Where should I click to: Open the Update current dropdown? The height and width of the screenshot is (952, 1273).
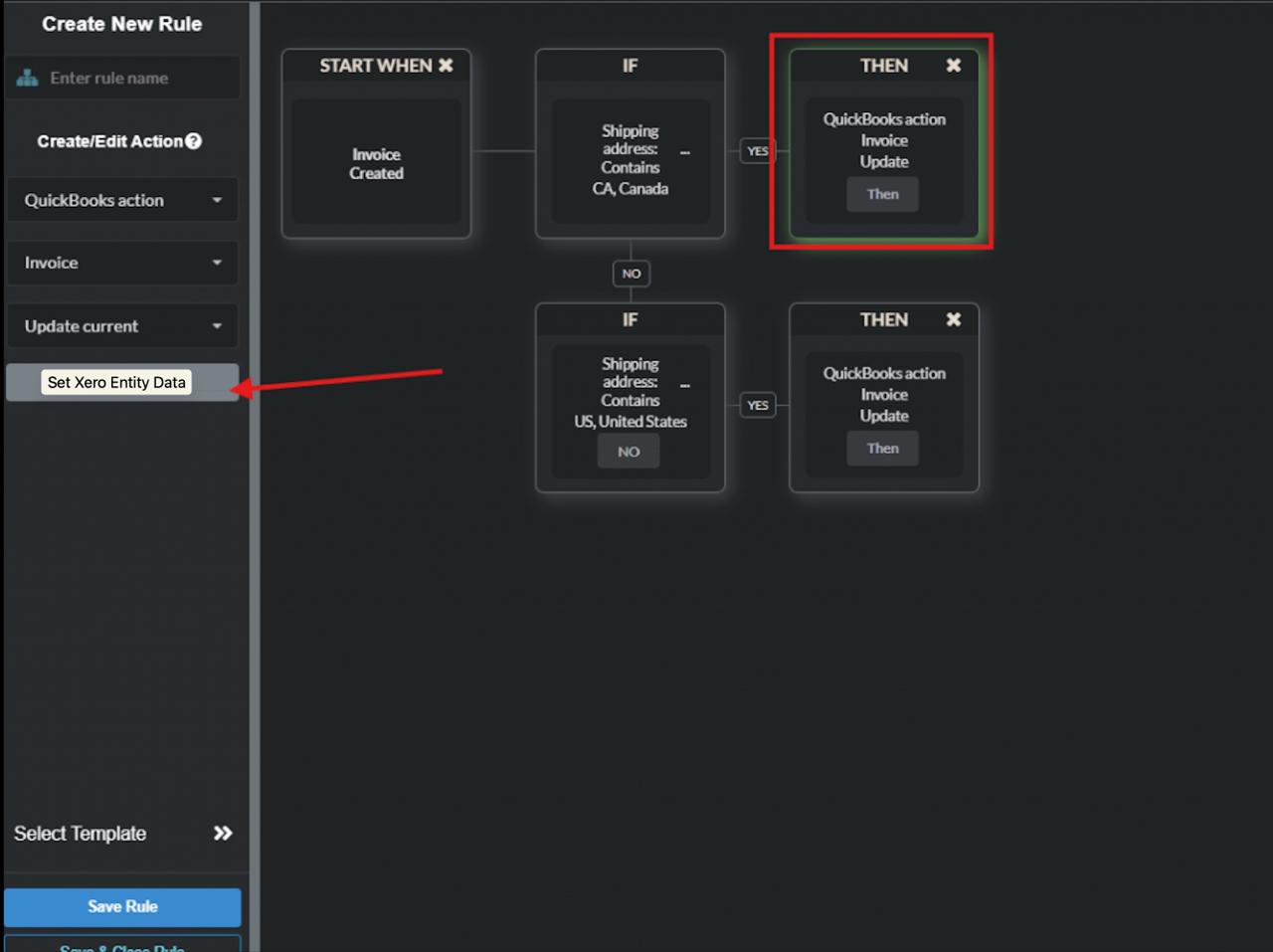pos(123,326)
